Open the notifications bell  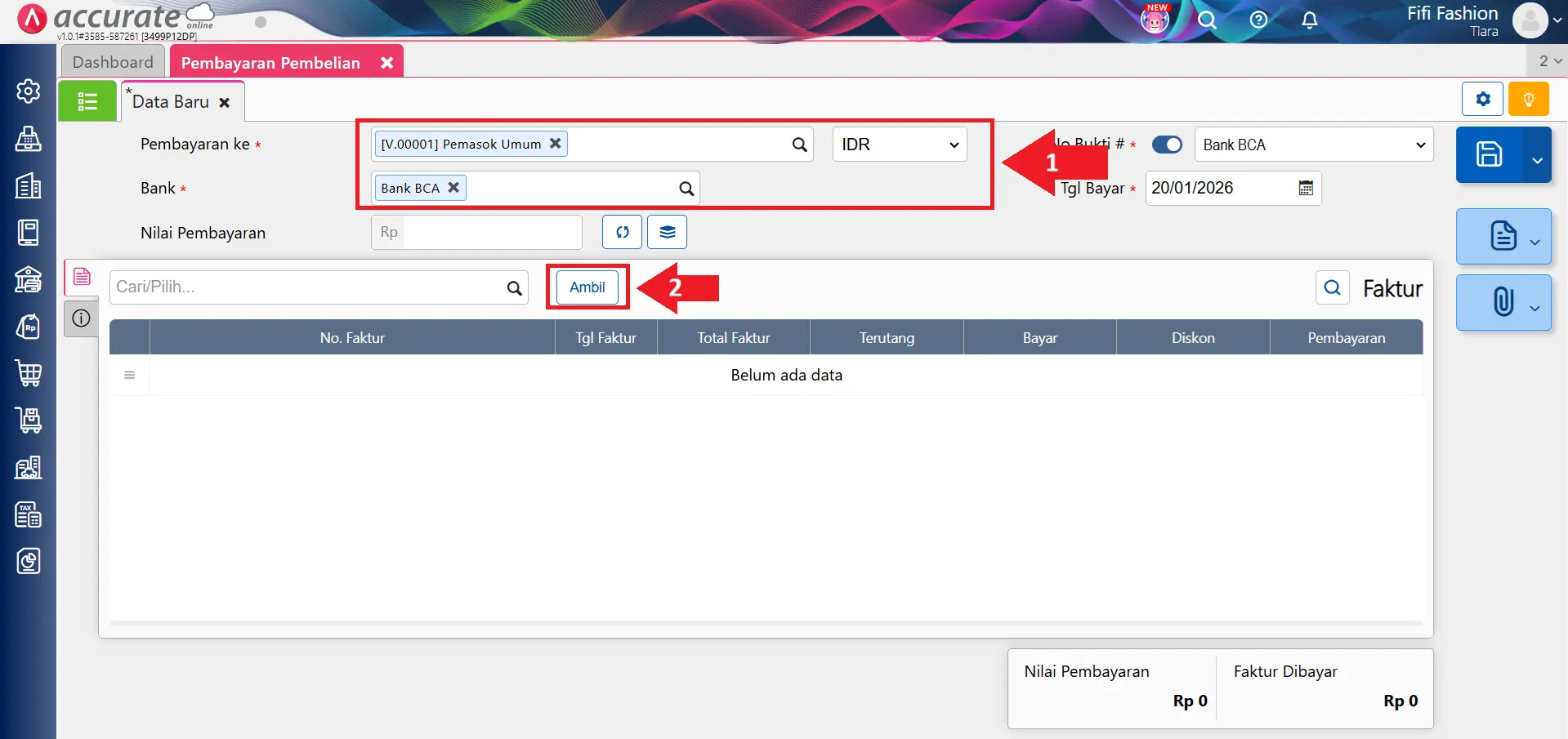click(x=1309, y=20)
